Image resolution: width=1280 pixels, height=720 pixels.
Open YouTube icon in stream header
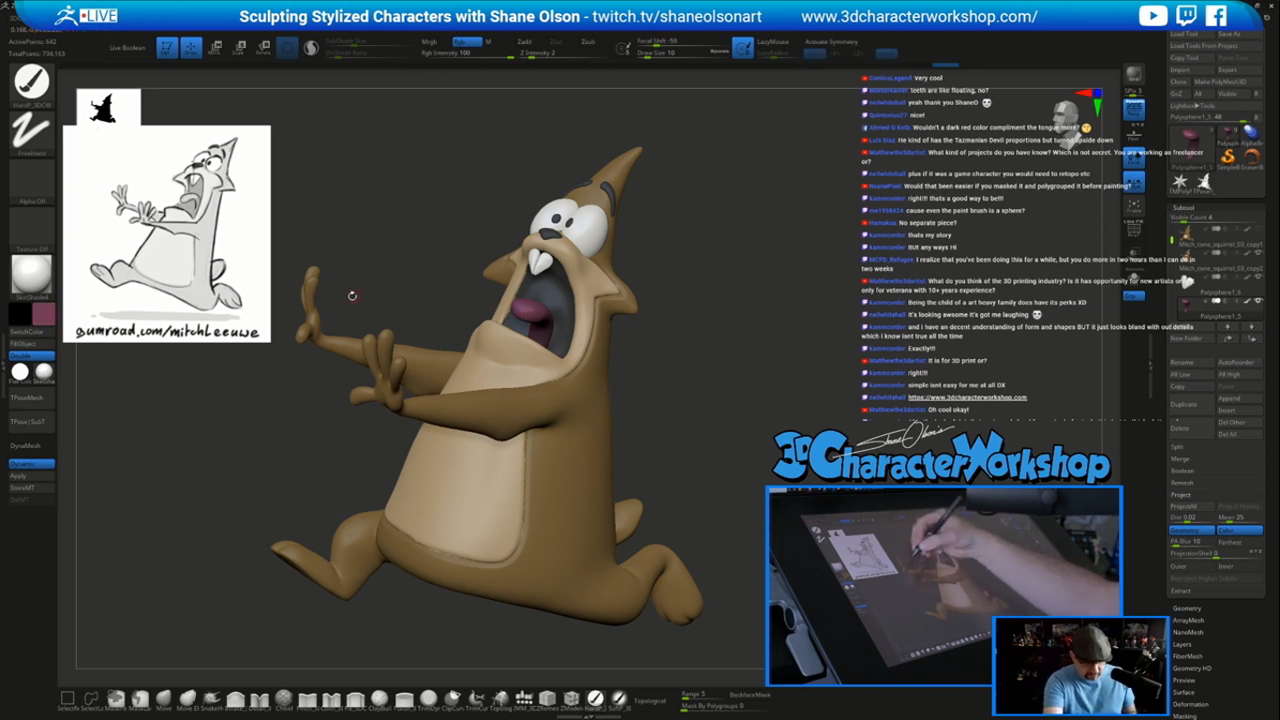pos(1153,15)
